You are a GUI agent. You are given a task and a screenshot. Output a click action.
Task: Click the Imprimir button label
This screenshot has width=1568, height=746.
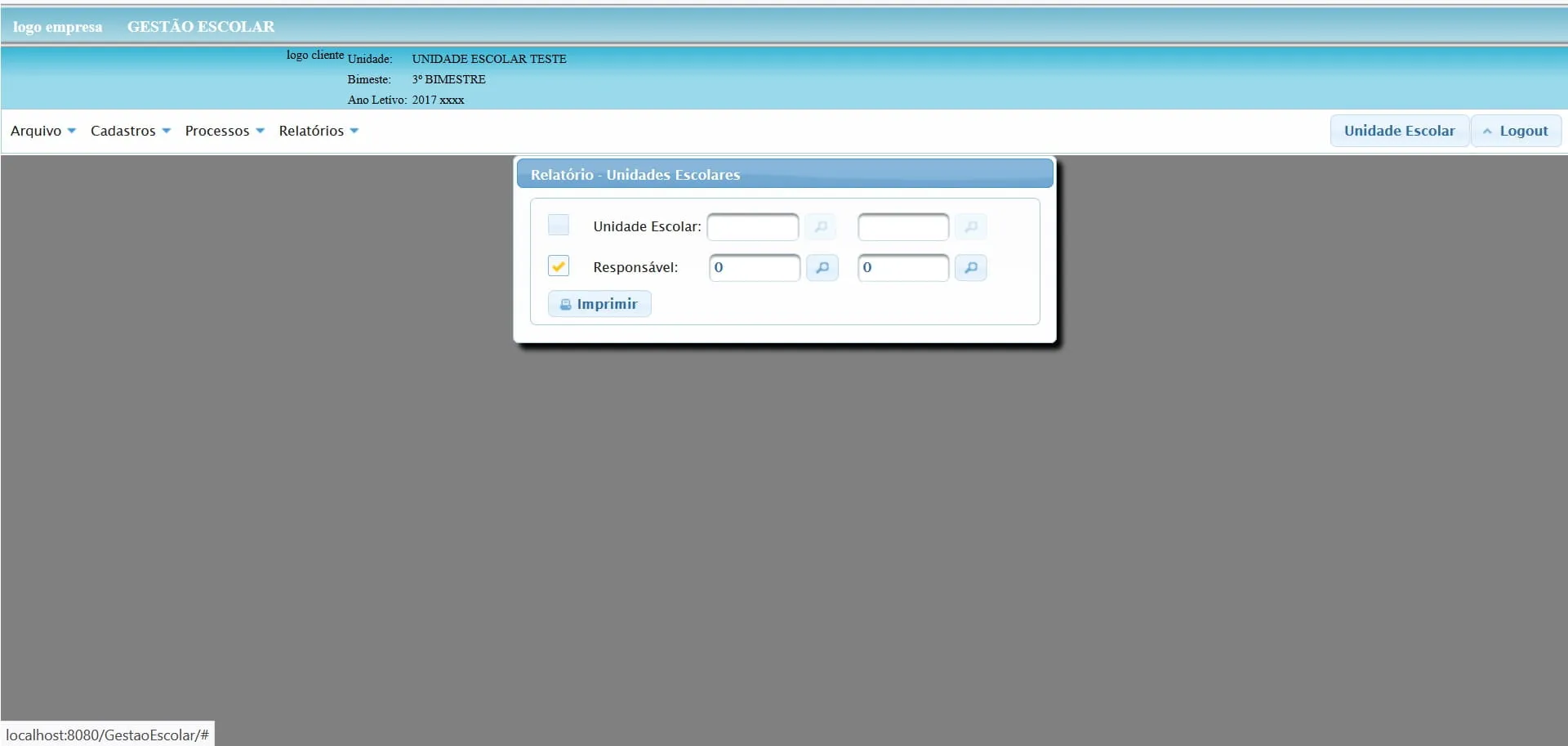click(x=607, y=304)
